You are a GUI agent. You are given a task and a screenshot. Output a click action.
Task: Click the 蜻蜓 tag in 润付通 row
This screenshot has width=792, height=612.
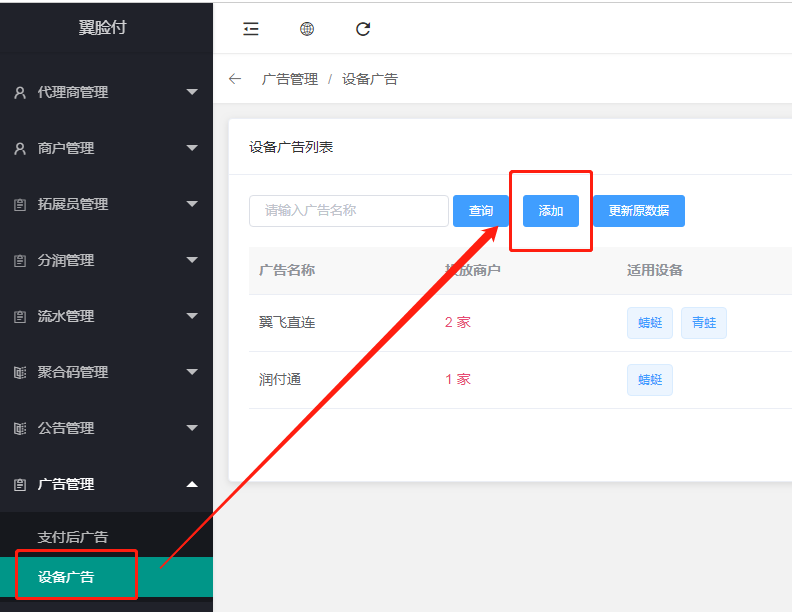(650, 380)
